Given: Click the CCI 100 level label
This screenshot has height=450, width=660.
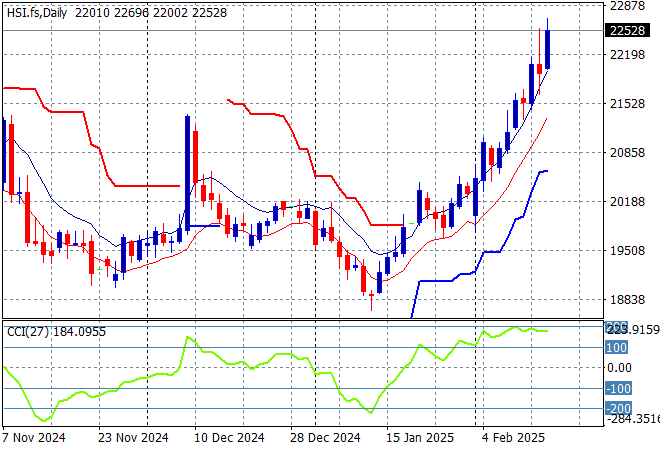Looking at the screenshot, I should [617, 348].
